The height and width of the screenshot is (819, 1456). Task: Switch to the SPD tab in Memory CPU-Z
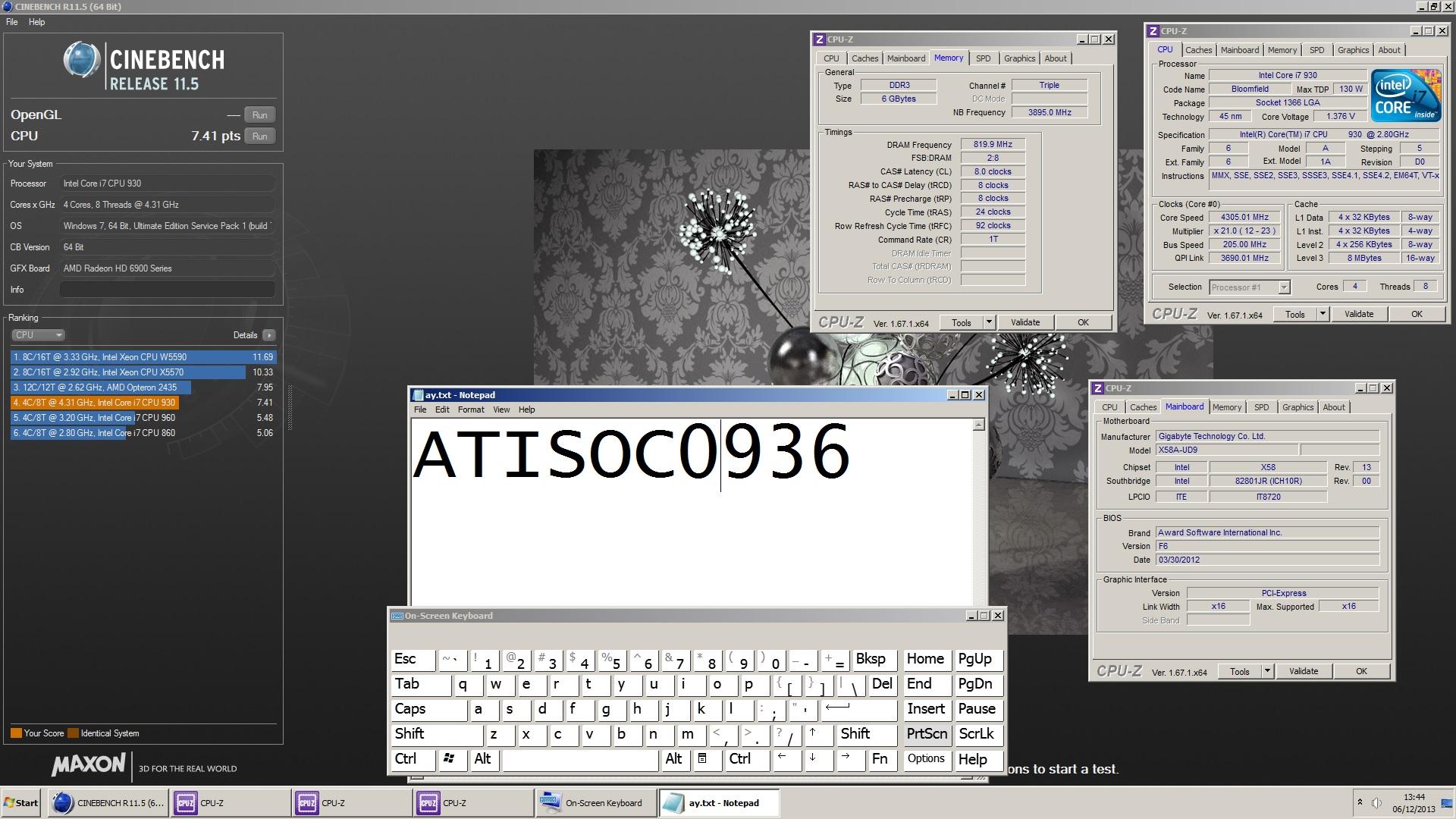[983, 58]
